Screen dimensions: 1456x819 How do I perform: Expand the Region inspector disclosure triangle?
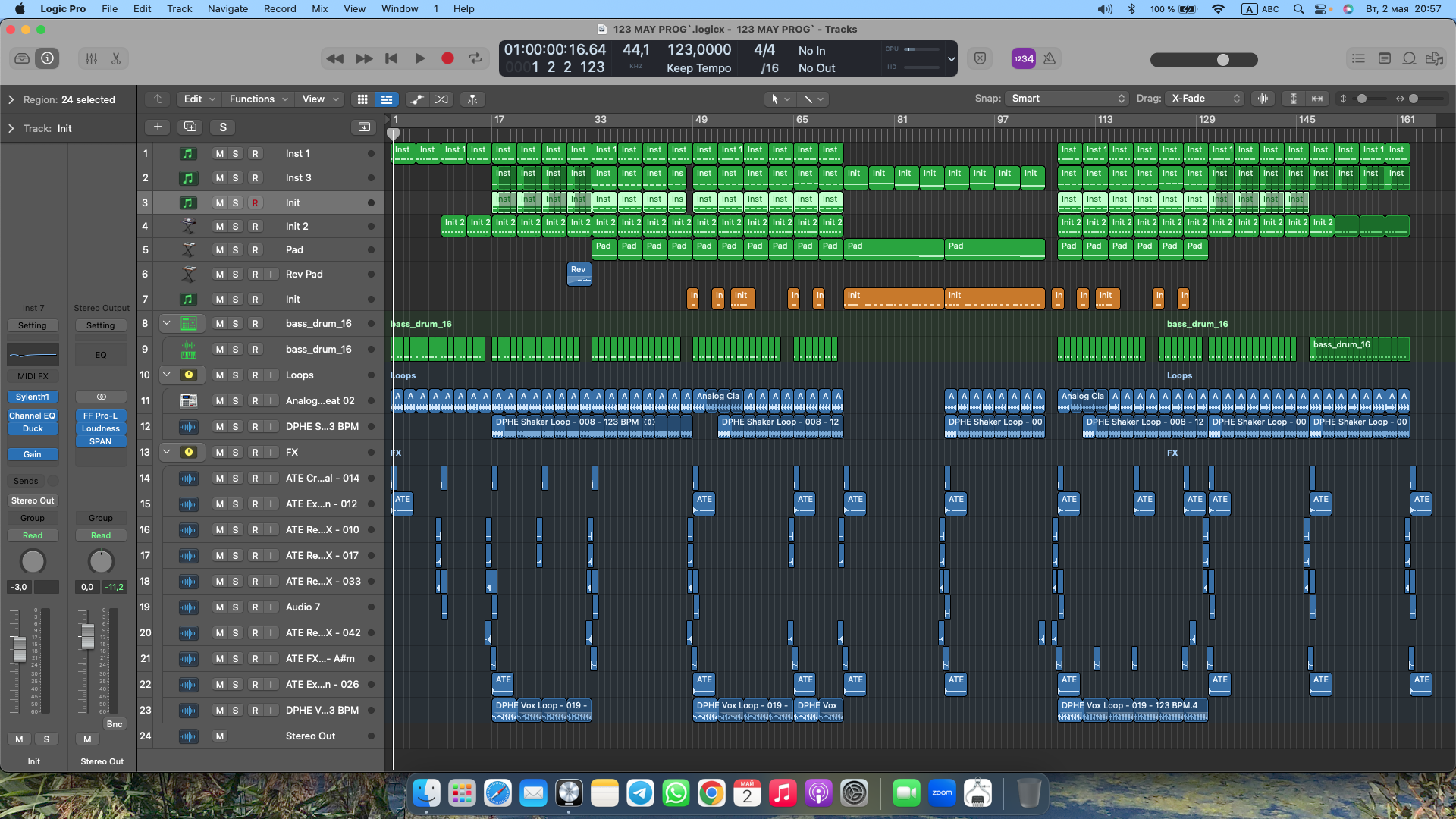[x=11, y=99]
